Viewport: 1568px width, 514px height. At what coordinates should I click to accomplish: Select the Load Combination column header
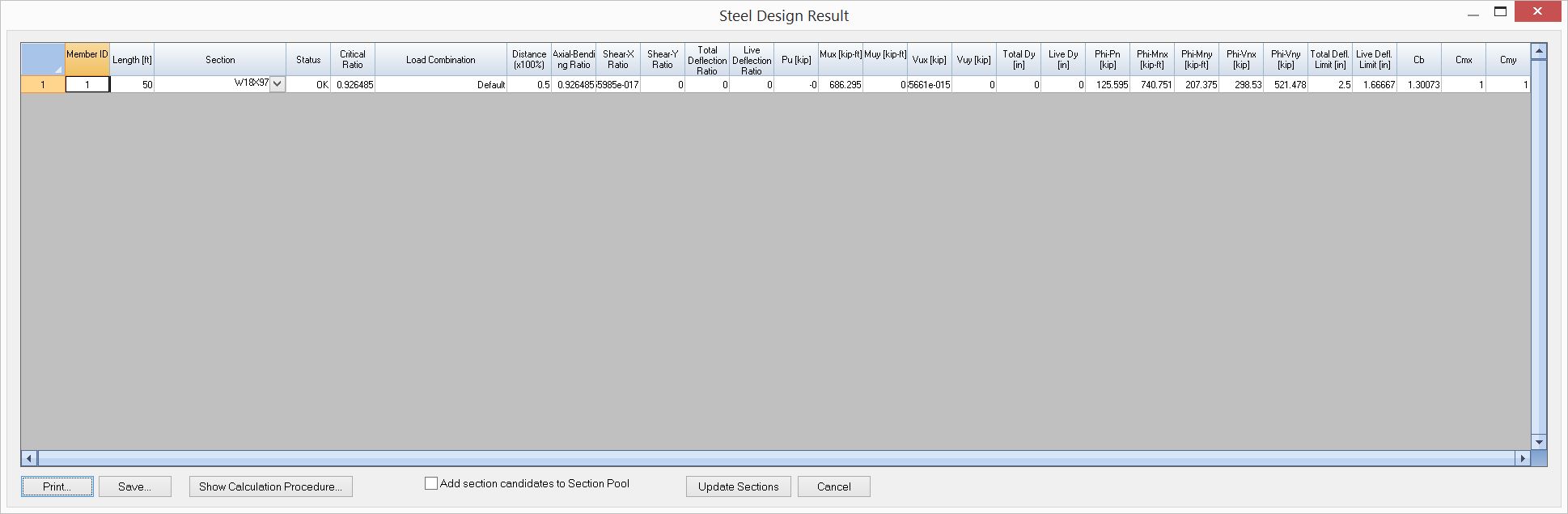(441, 60)
